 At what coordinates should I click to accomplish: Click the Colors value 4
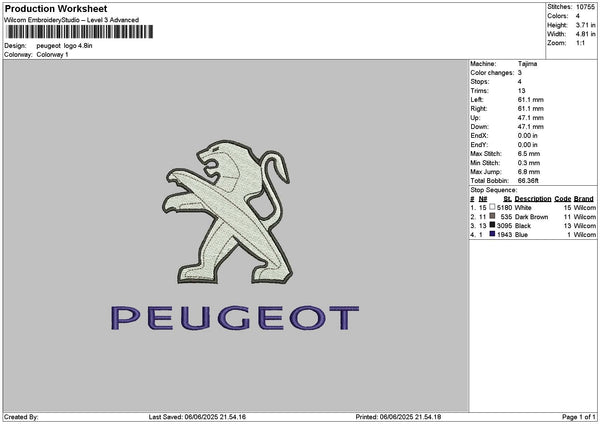578,16
